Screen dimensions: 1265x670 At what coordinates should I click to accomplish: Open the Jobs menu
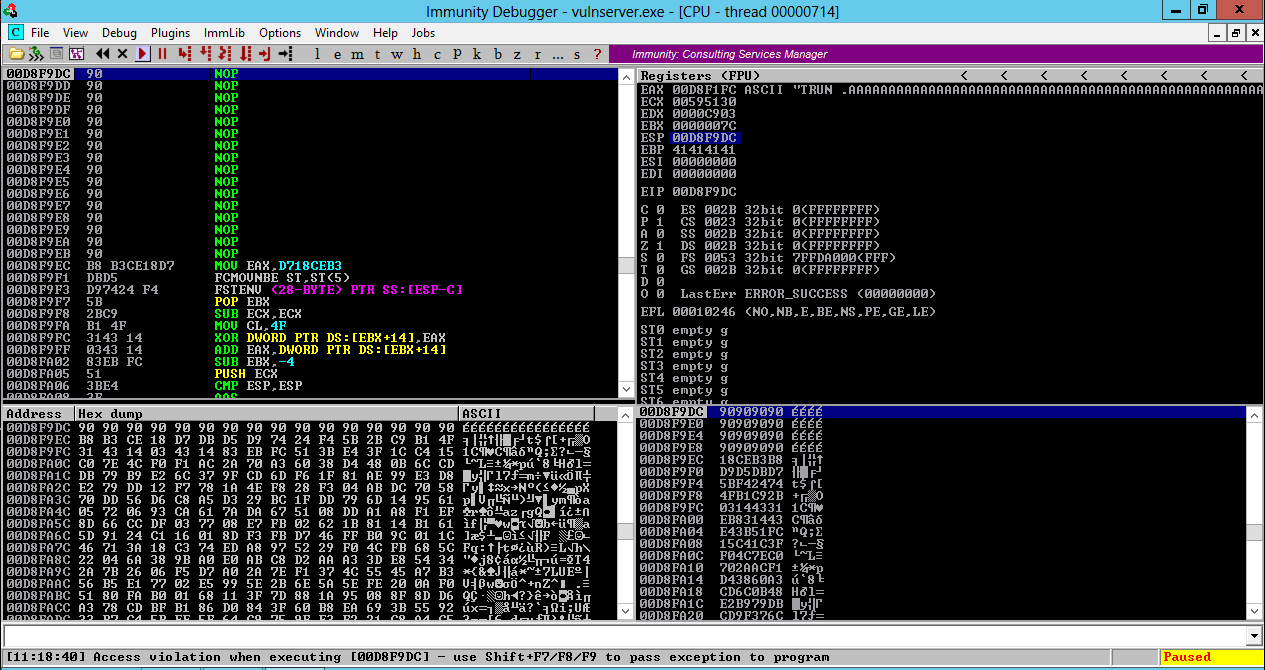click(x=423, y=33)
